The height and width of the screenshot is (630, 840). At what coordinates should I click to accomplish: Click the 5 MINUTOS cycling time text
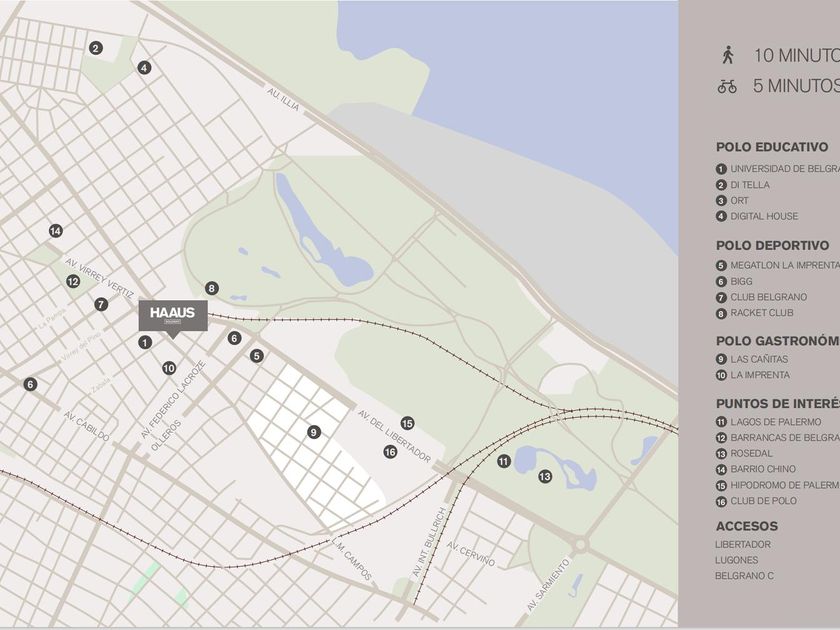(796, 86)
